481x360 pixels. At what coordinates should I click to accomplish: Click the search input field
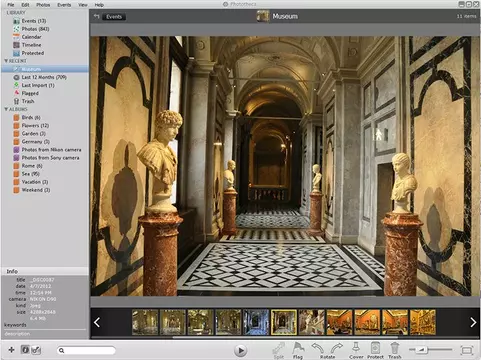86,350
